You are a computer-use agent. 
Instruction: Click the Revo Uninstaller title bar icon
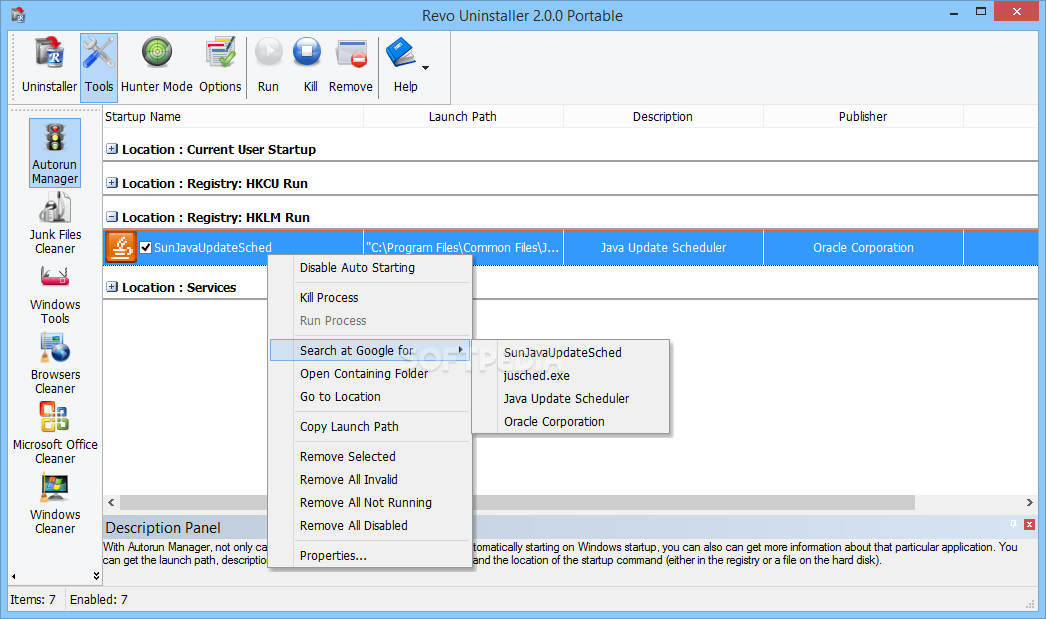(18, 15)
